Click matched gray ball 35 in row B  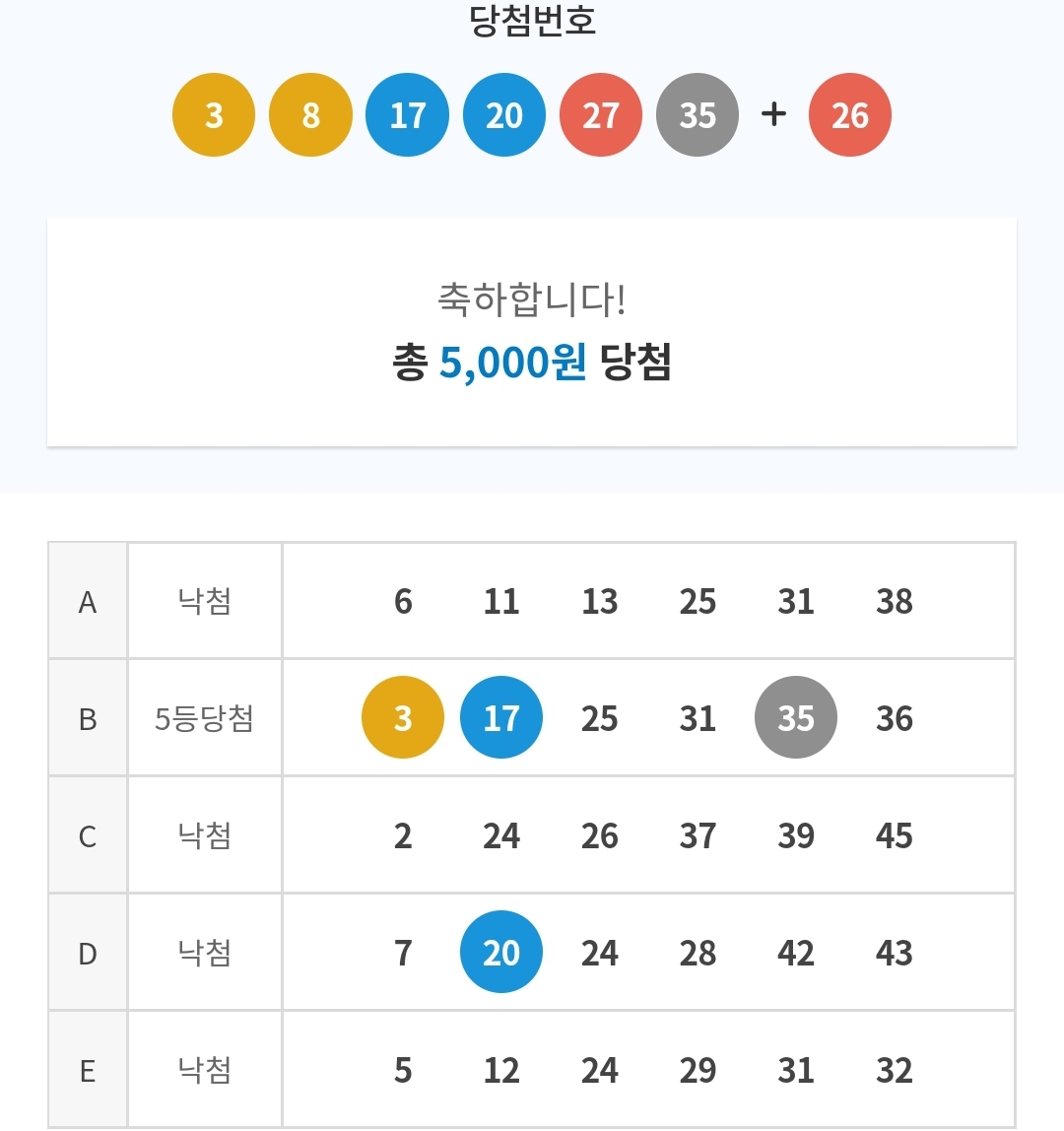pos(795,718)
